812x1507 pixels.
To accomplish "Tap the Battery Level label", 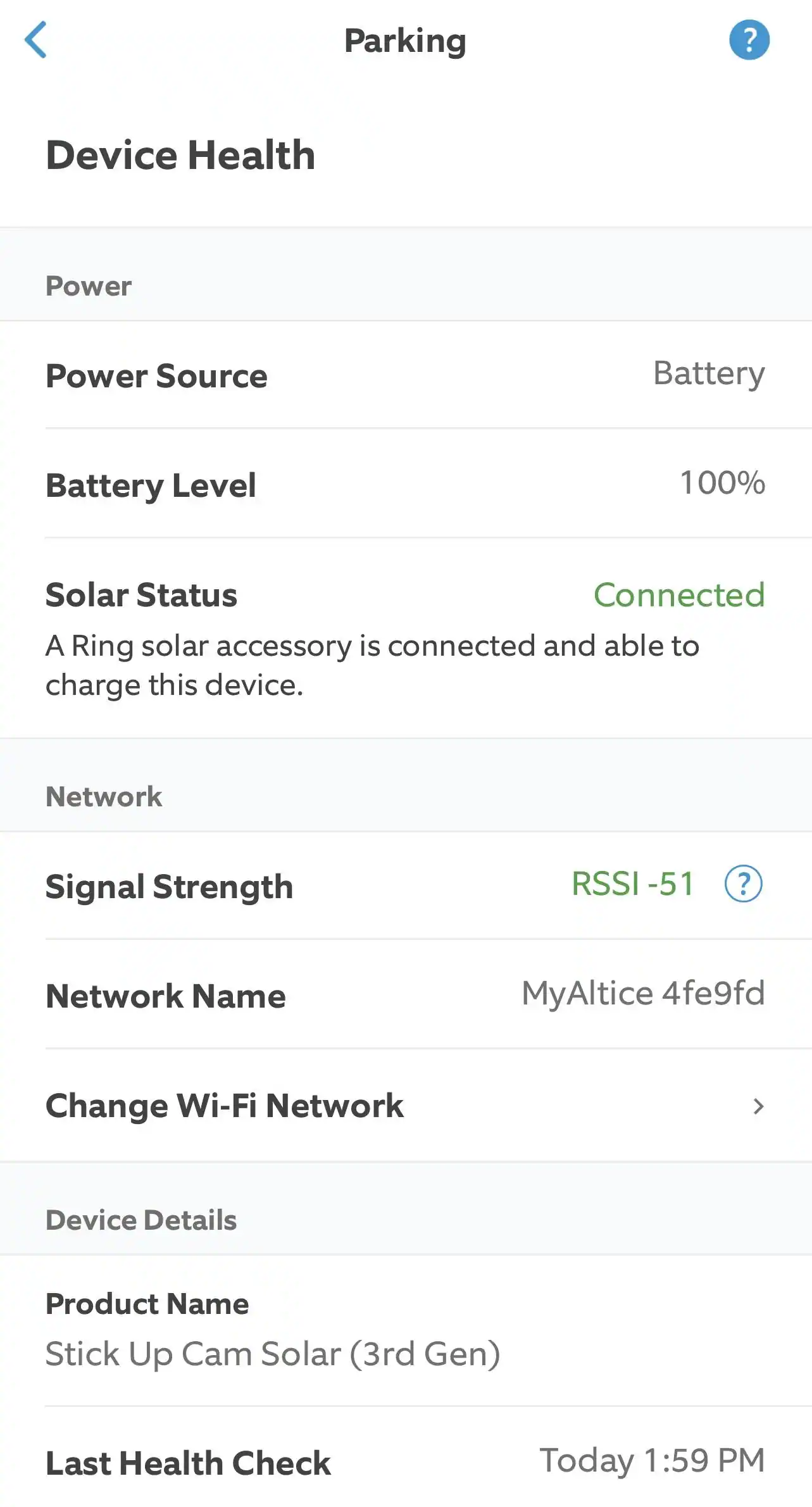I will pyautogui.click(x=151, y=485).
